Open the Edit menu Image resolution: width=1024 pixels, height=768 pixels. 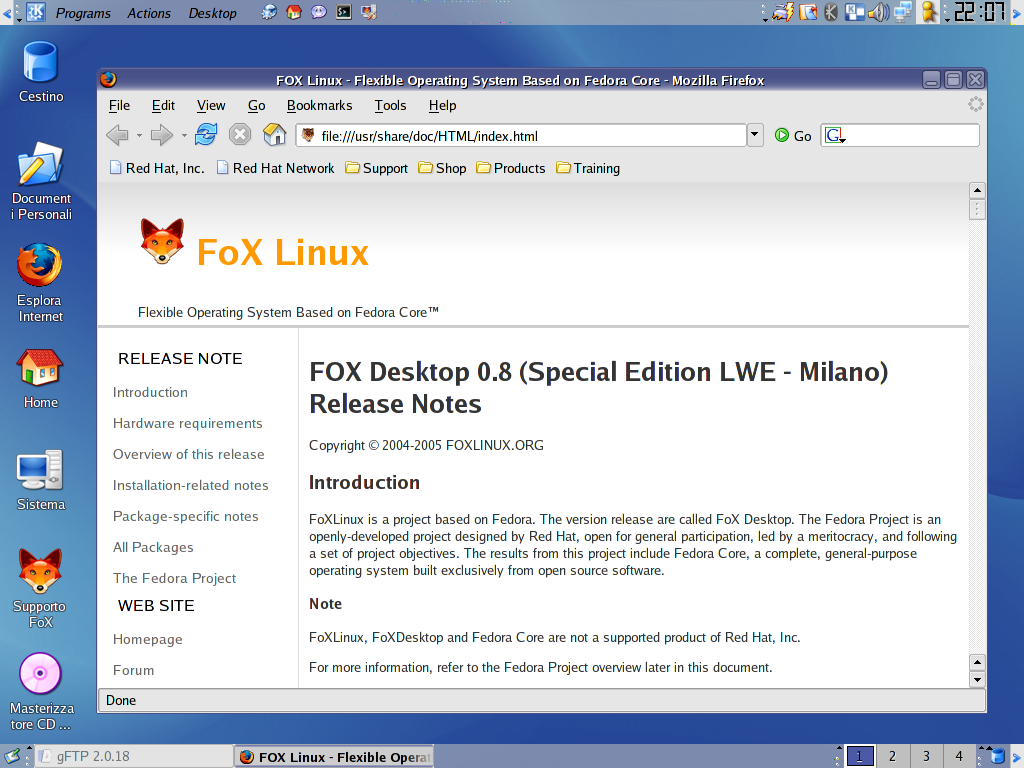tap(163, 105)
